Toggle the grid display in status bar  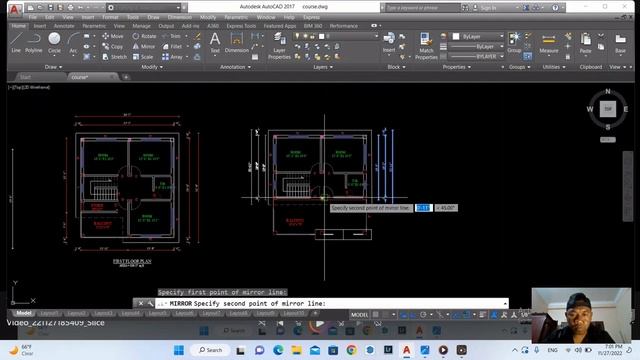click(376, 314)
